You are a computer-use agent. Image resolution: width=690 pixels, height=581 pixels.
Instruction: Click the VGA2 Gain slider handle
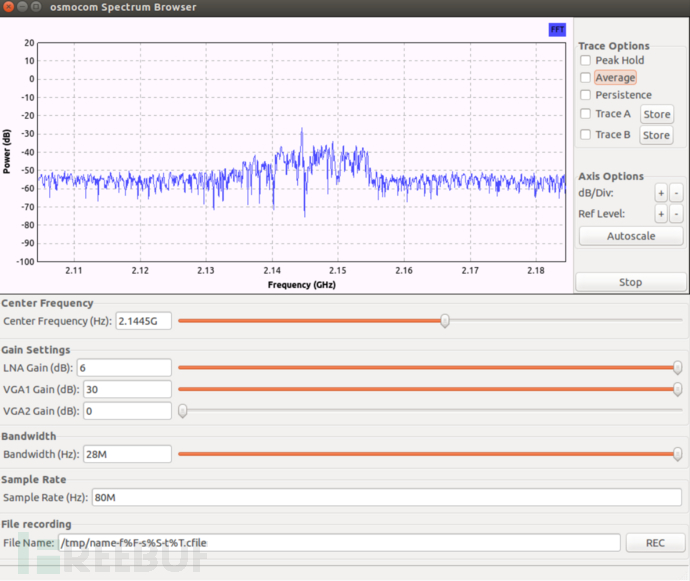point(183,411)
